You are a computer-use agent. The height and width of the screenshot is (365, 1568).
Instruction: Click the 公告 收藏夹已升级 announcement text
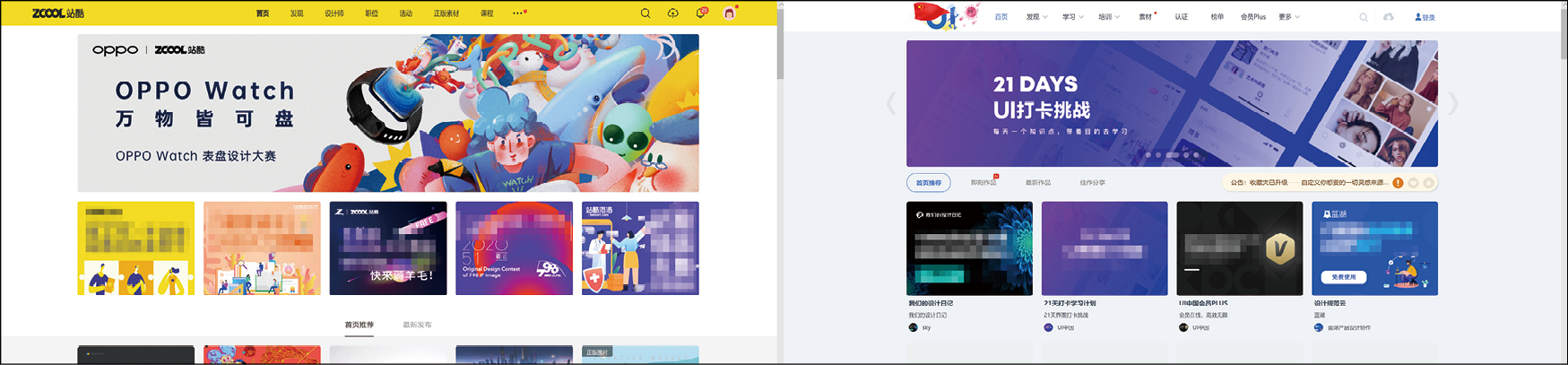[x=1308, y=183]
